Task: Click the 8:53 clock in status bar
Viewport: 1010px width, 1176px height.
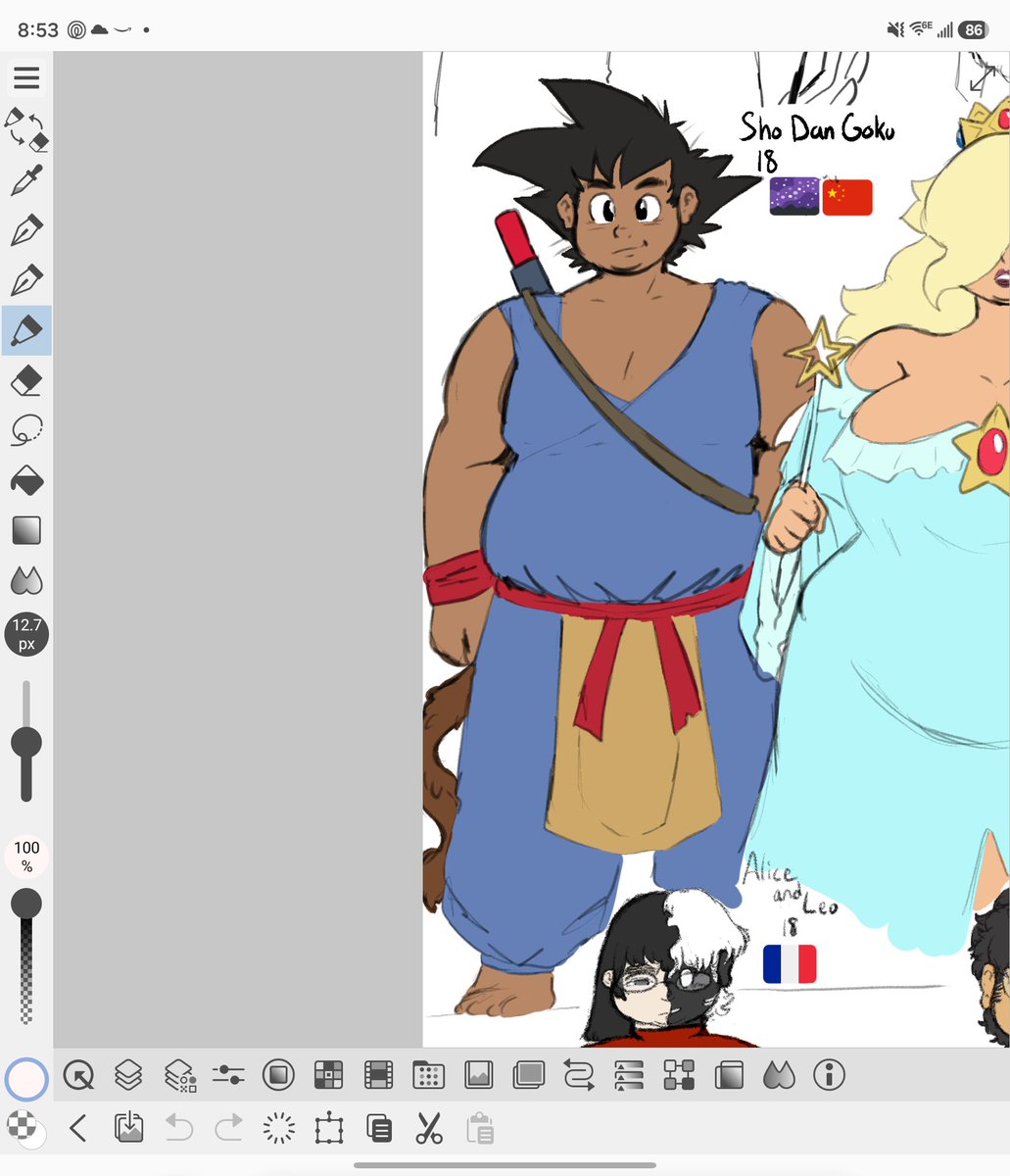Action: (38, 29)
